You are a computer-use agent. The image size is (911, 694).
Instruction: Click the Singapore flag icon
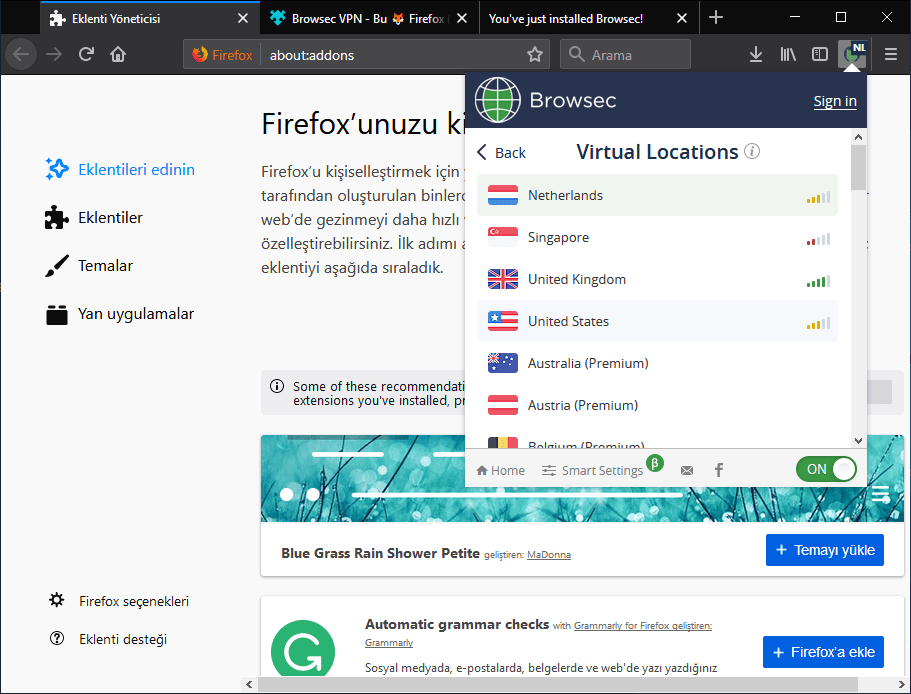(x=503, y=237)
